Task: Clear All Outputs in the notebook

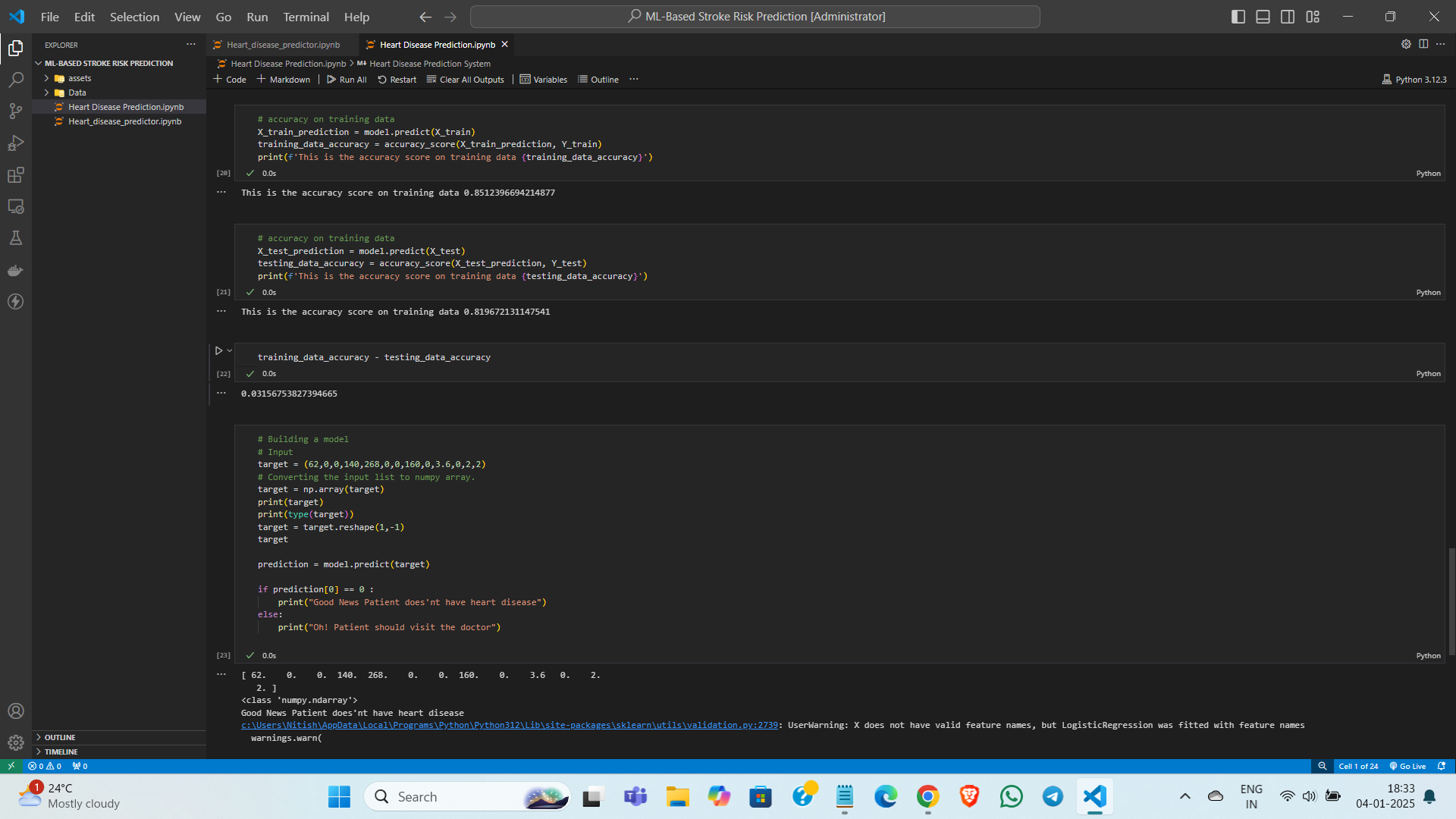Action: (x=465, y=80)
